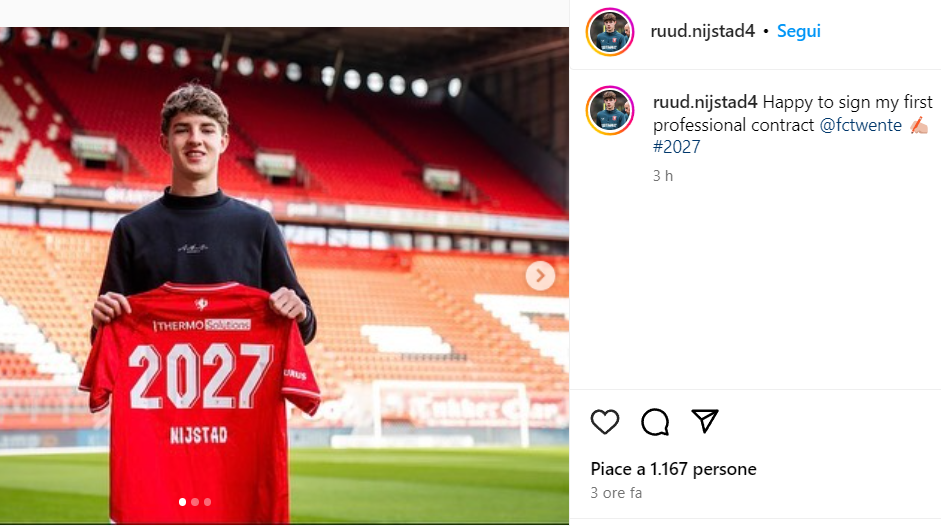Advance to the next photo with the arrow

point(540,276)
